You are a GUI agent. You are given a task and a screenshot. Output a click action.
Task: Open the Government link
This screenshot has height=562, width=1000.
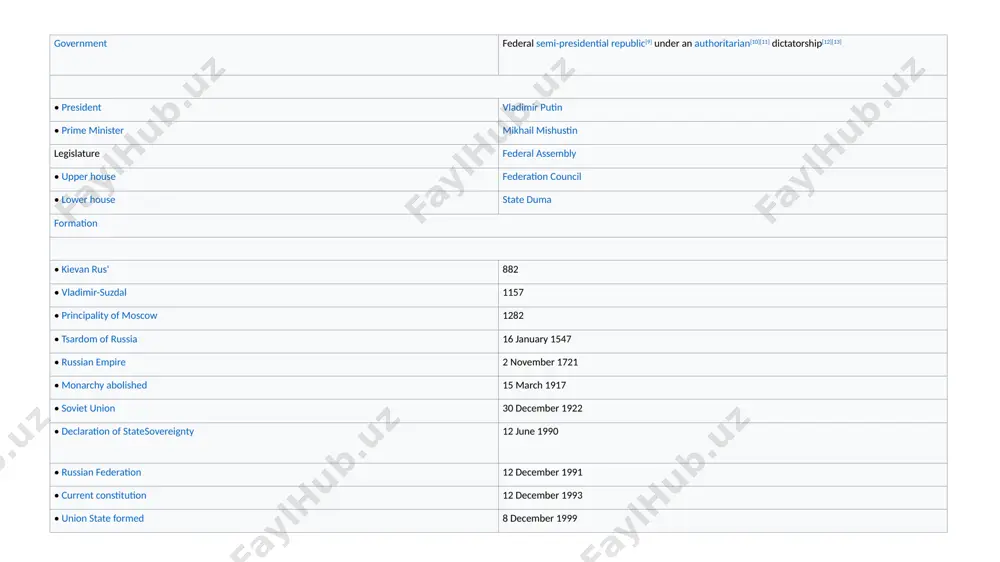tap(80, 43)
